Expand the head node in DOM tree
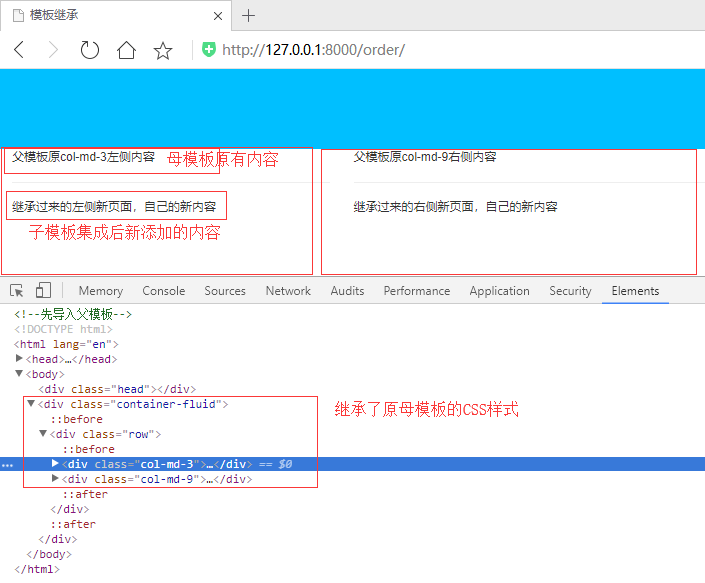Image resolution: width=705 pixels, height=583 pixels. point(19,359)
